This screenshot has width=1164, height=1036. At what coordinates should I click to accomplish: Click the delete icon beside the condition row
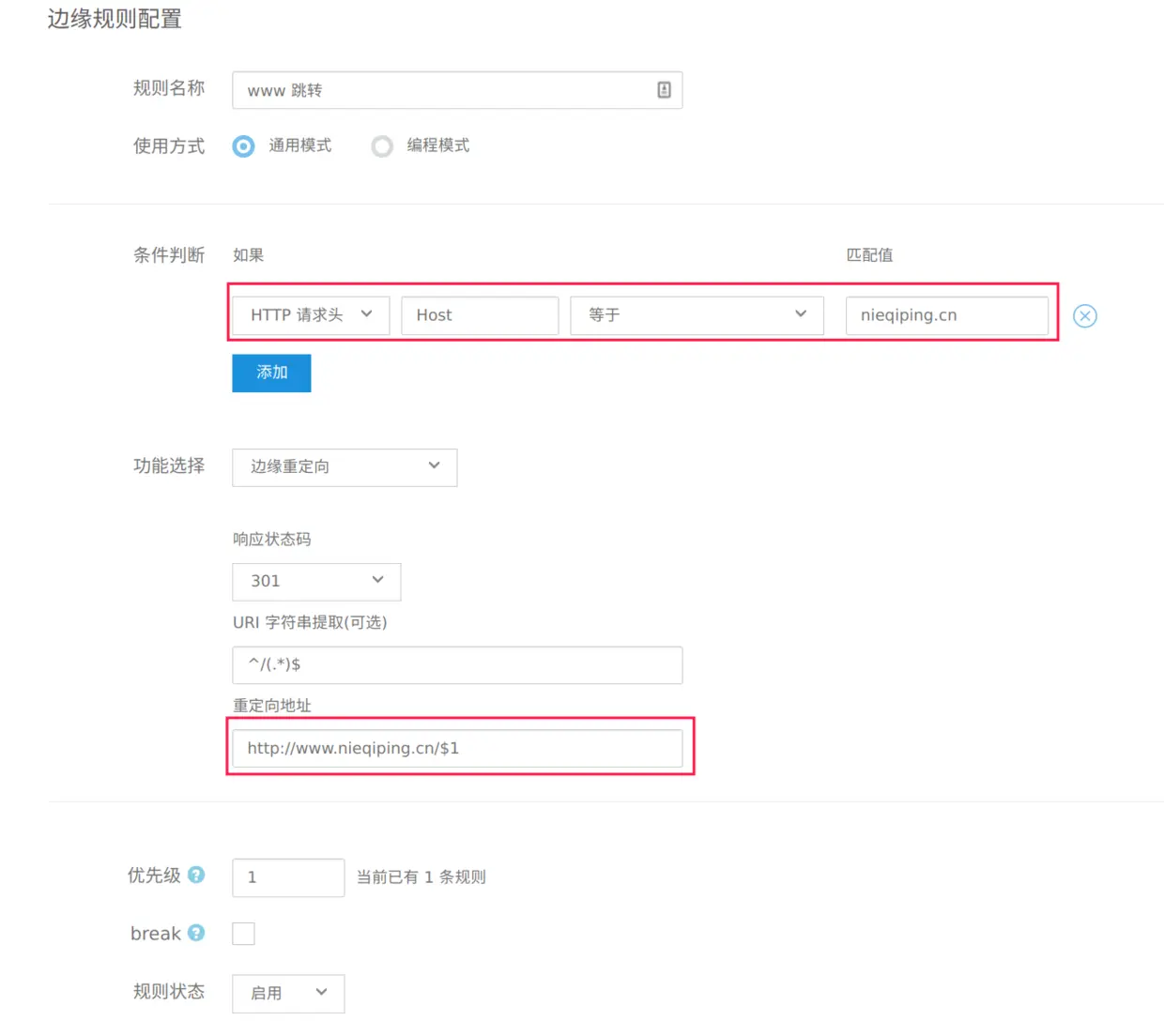point(1084,315)
